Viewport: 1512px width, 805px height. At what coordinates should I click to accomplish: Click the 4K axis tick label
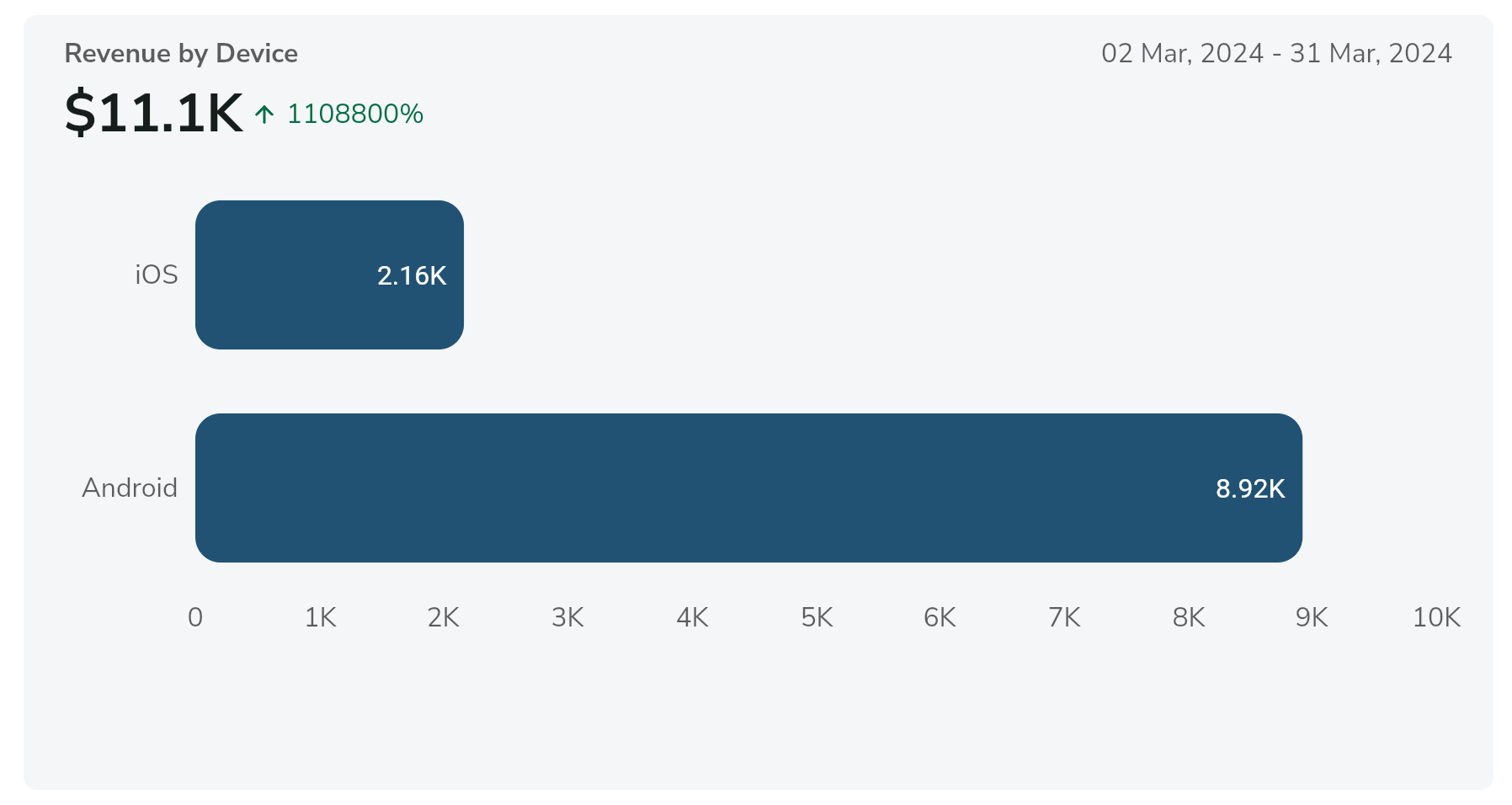692,617
